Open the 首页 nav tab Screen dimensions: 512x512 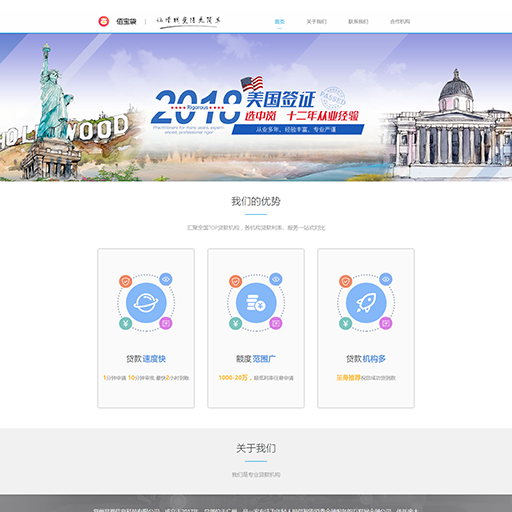[279, 22]
